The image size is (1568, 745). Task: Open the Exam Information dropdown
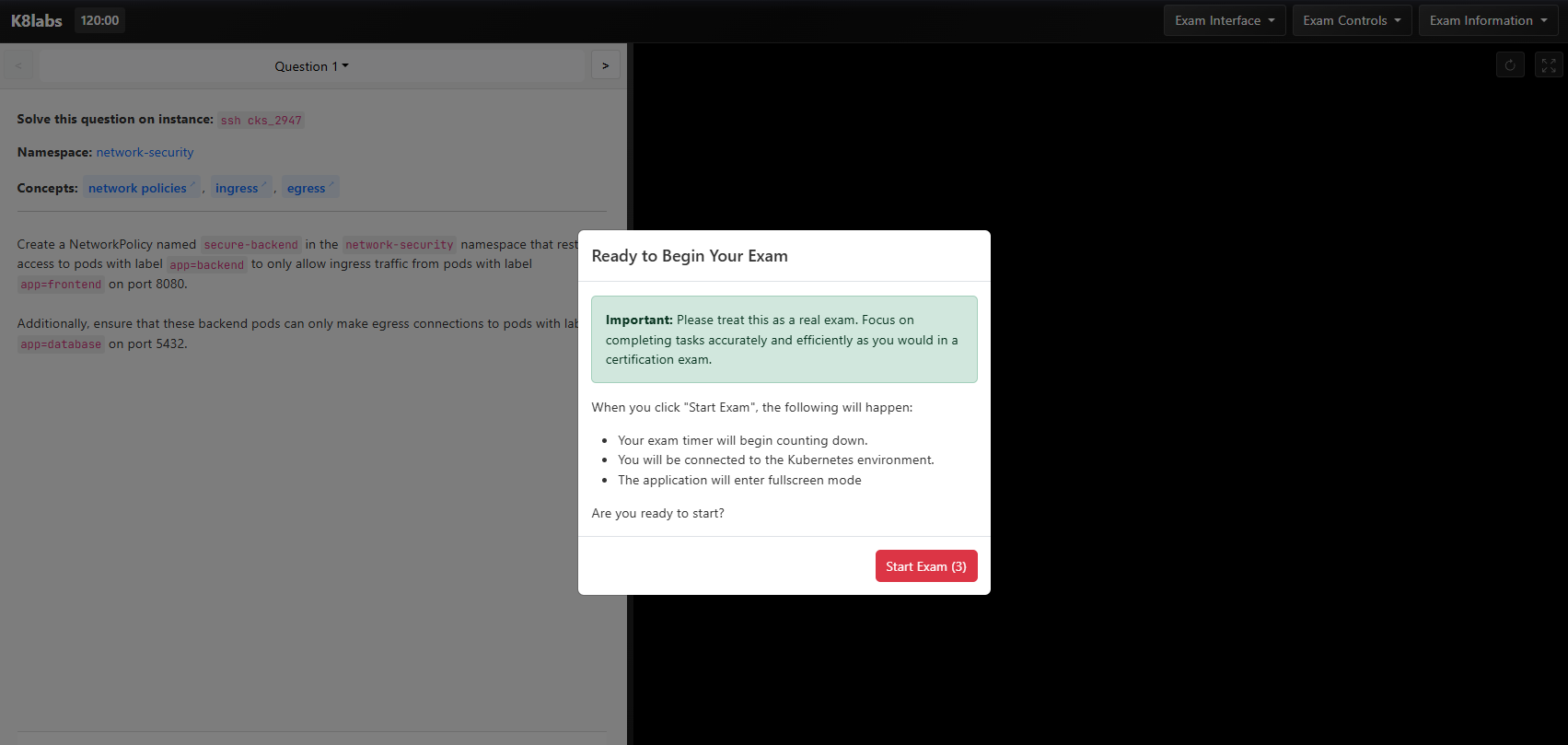click(x=1487, y=20)
